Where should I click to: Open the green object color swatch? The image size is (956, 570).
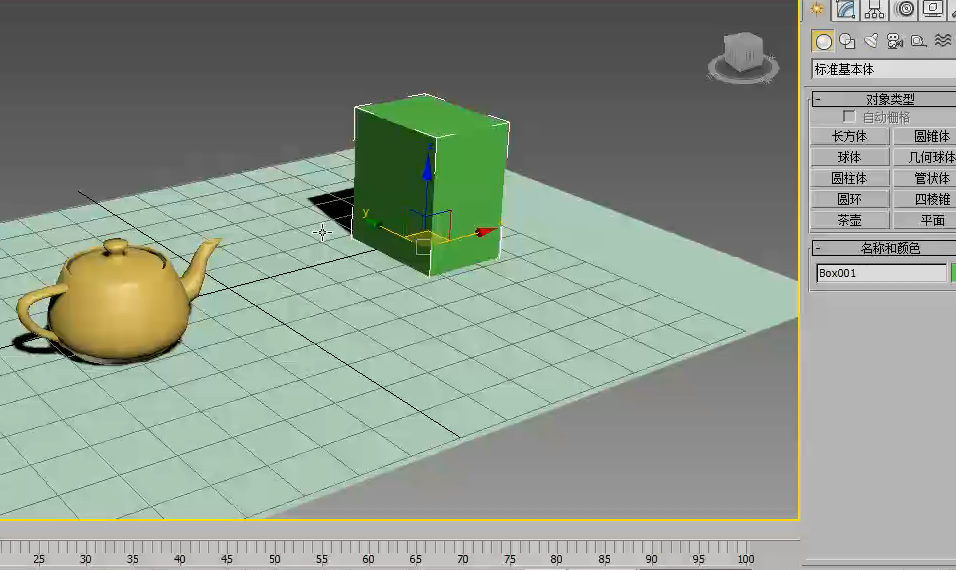point(954,273)
